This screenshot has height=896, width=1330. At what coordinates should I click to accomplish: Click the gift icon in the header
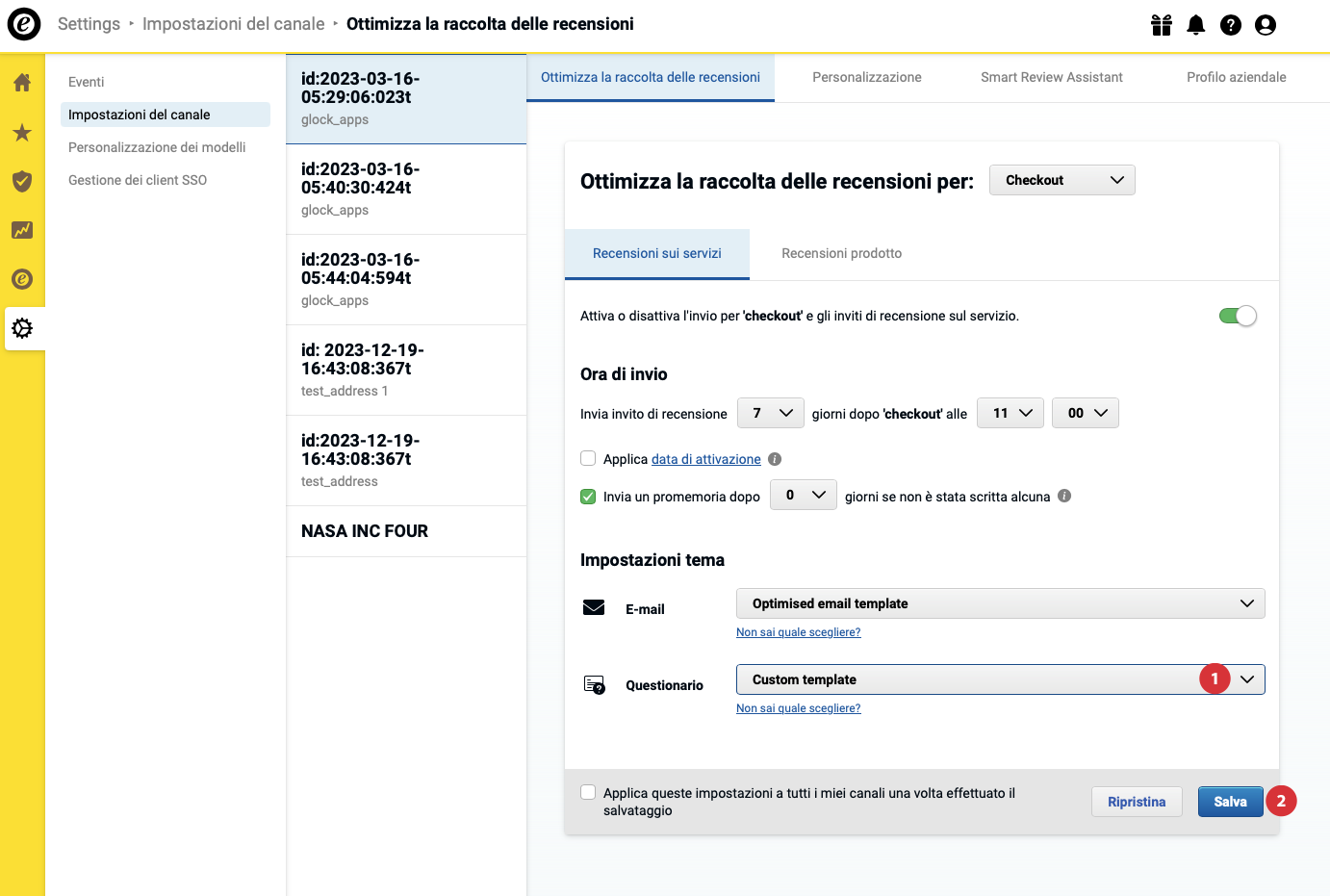tap(1162, 25)
